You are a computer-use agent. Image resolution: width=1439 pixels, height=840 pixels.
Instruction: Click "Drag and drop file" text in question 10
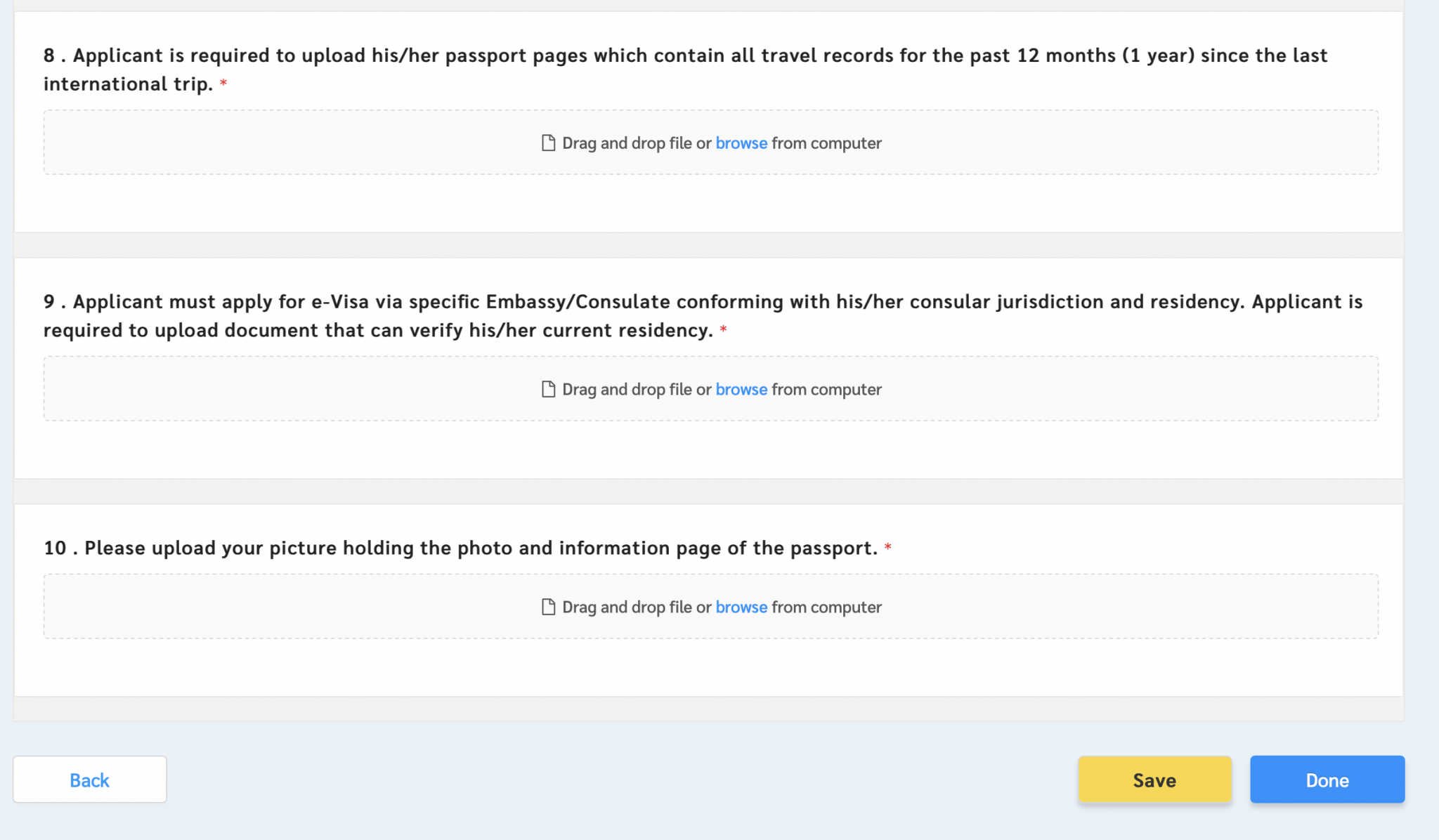627,607
